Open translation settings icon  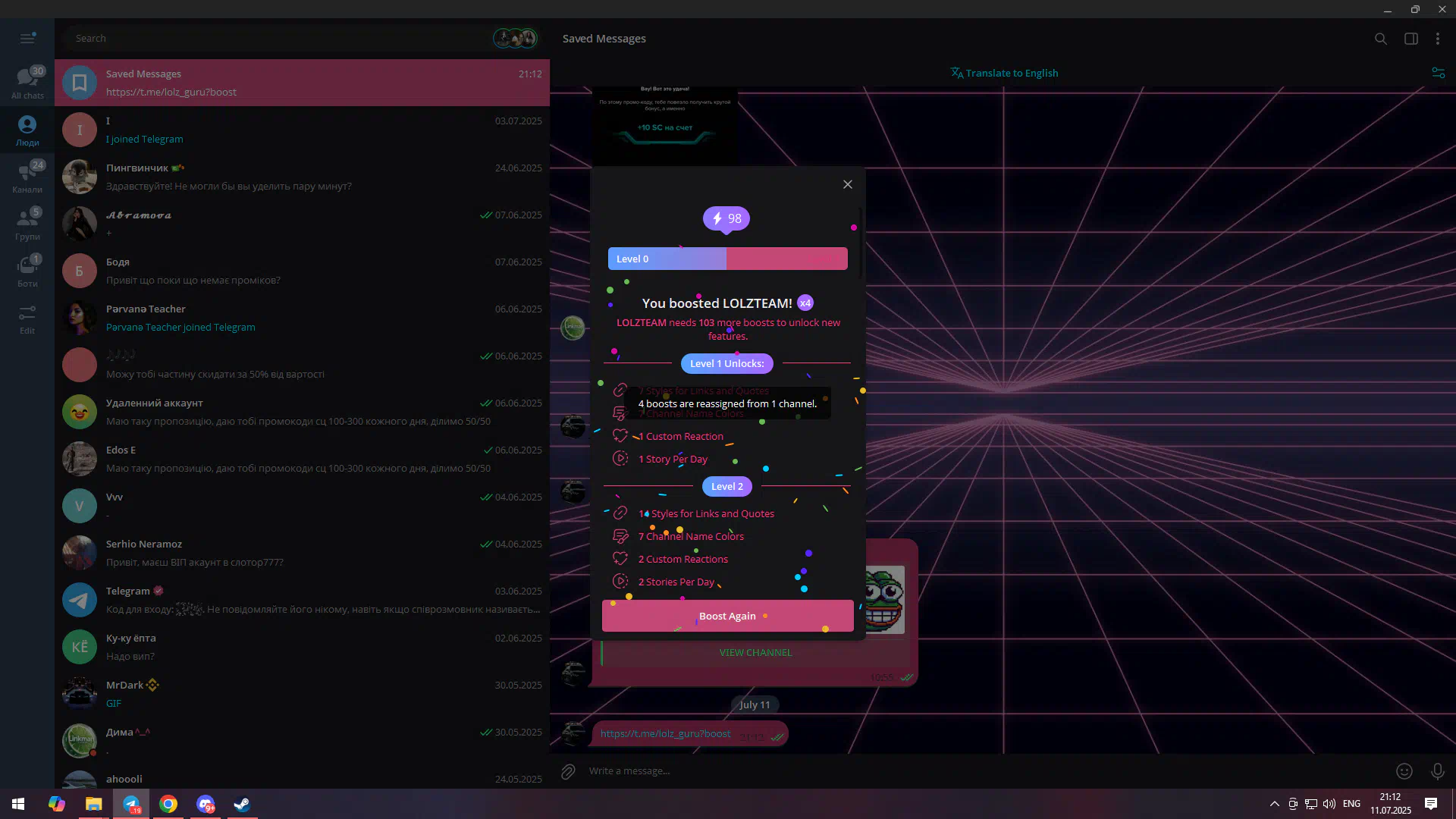(x=1438, y=73)
